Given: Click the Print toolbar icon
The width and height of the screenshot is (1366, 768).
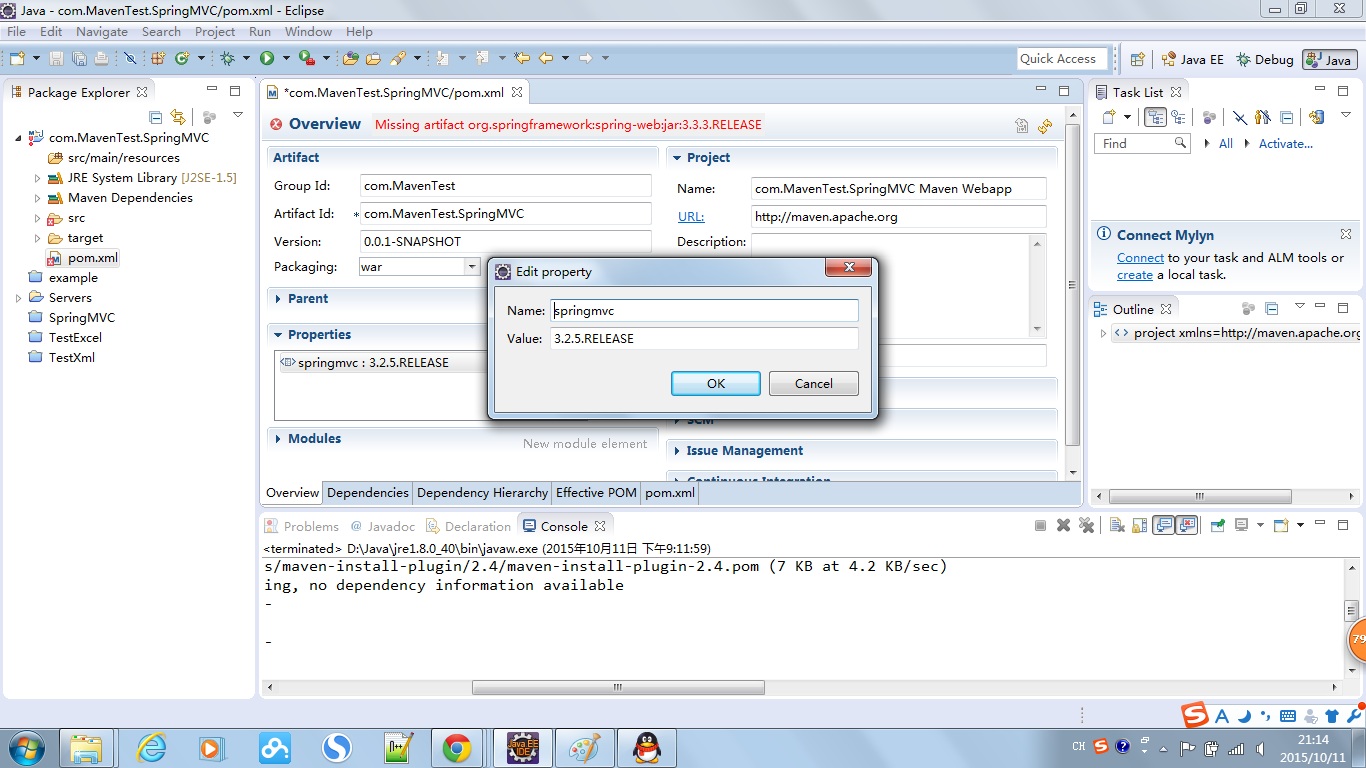Looking at the screenshot, I should [100, 59].
